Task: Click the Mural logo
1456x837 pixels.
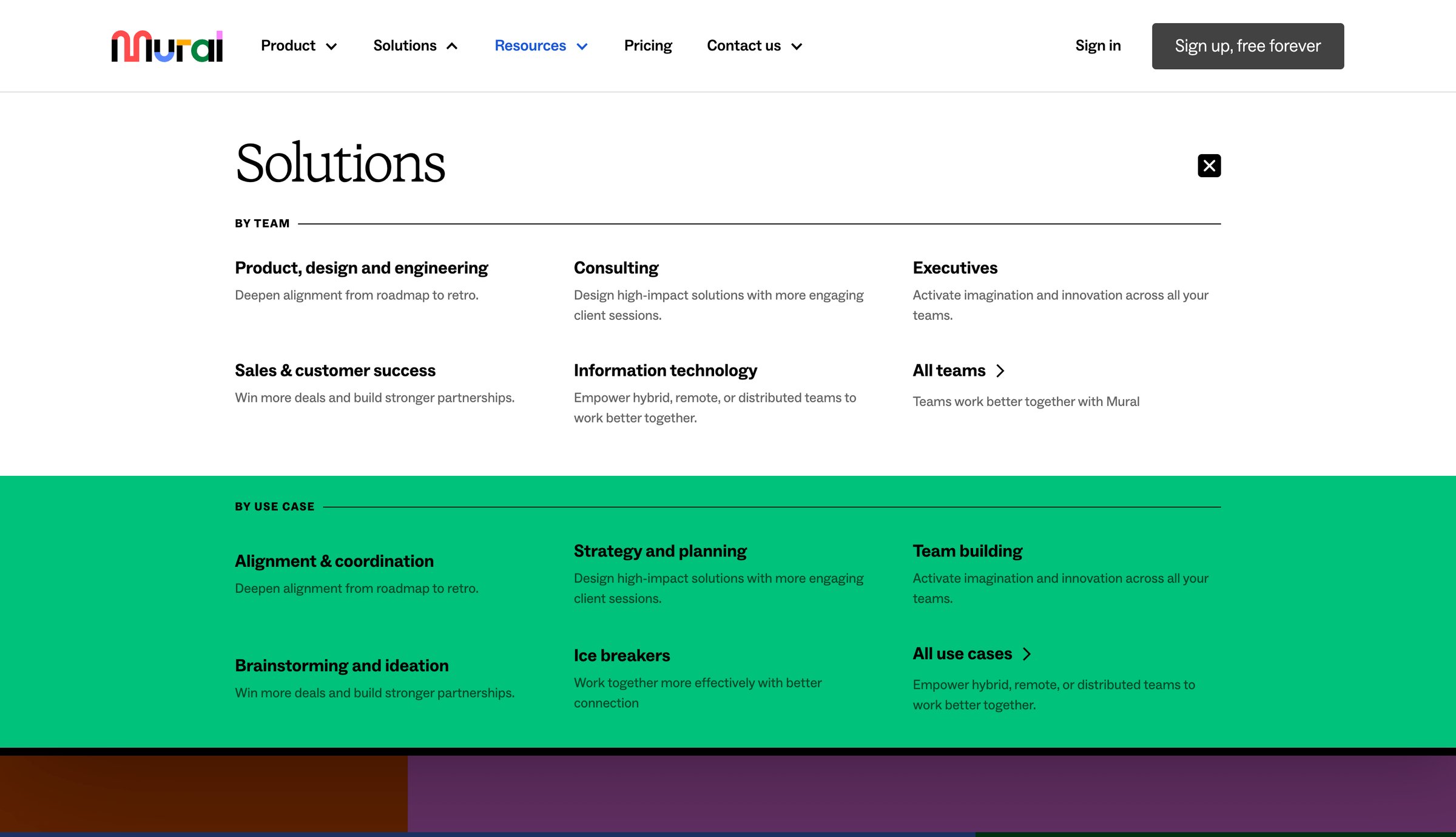Action: (167, 46)
